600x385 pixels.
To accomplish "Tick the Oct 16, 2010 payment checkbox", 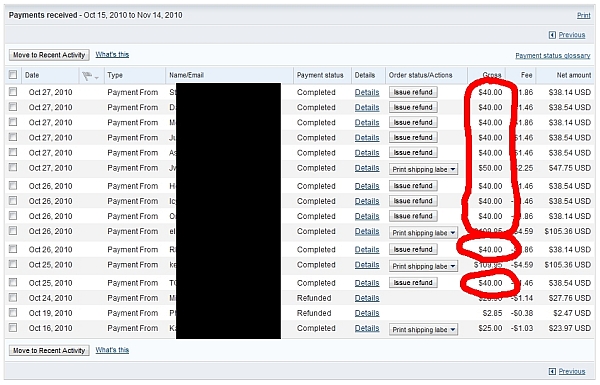I will pos(13,328).
